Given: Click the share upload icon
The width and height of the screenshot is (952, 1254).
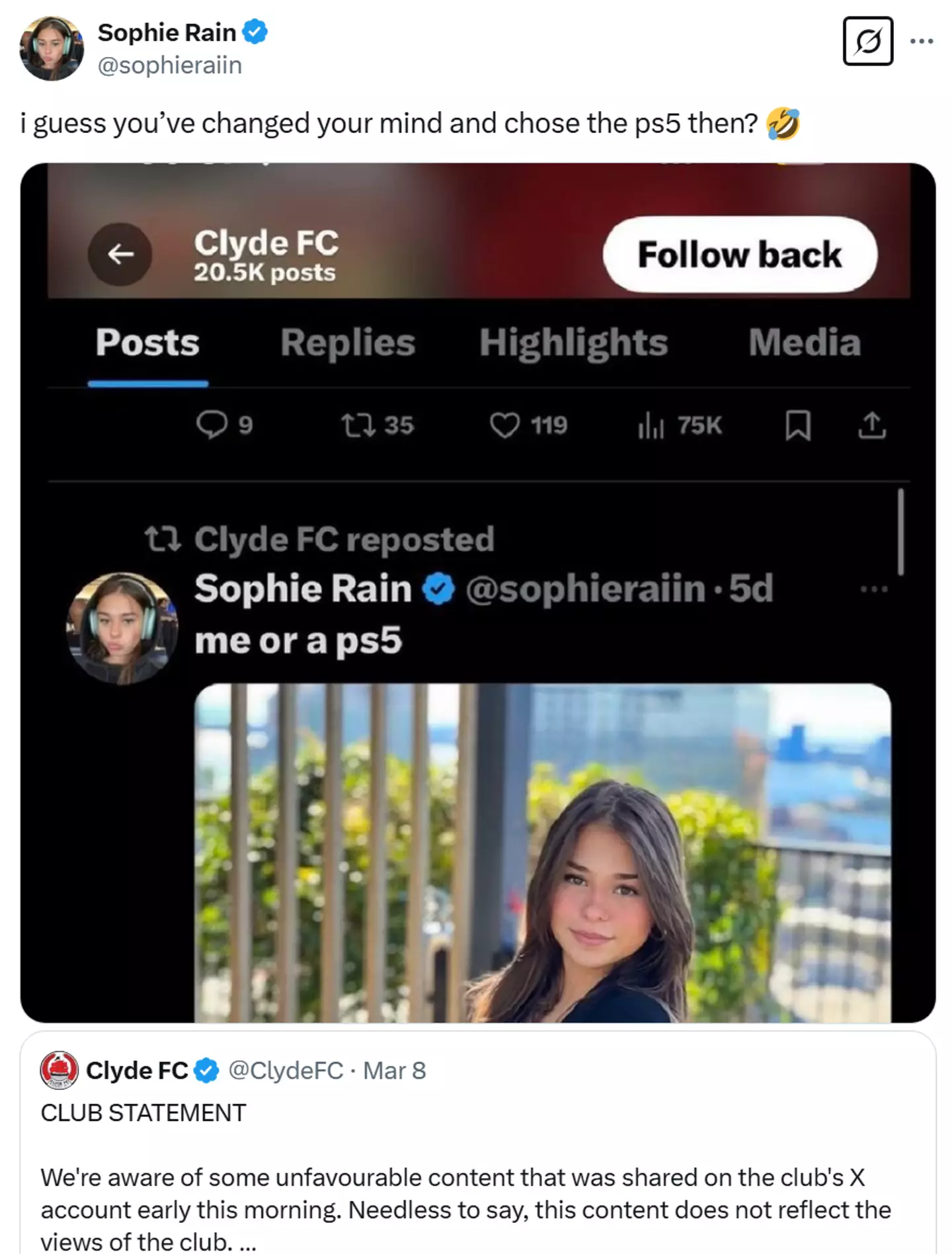Looking at the screenshot, I should click(872, 425).
